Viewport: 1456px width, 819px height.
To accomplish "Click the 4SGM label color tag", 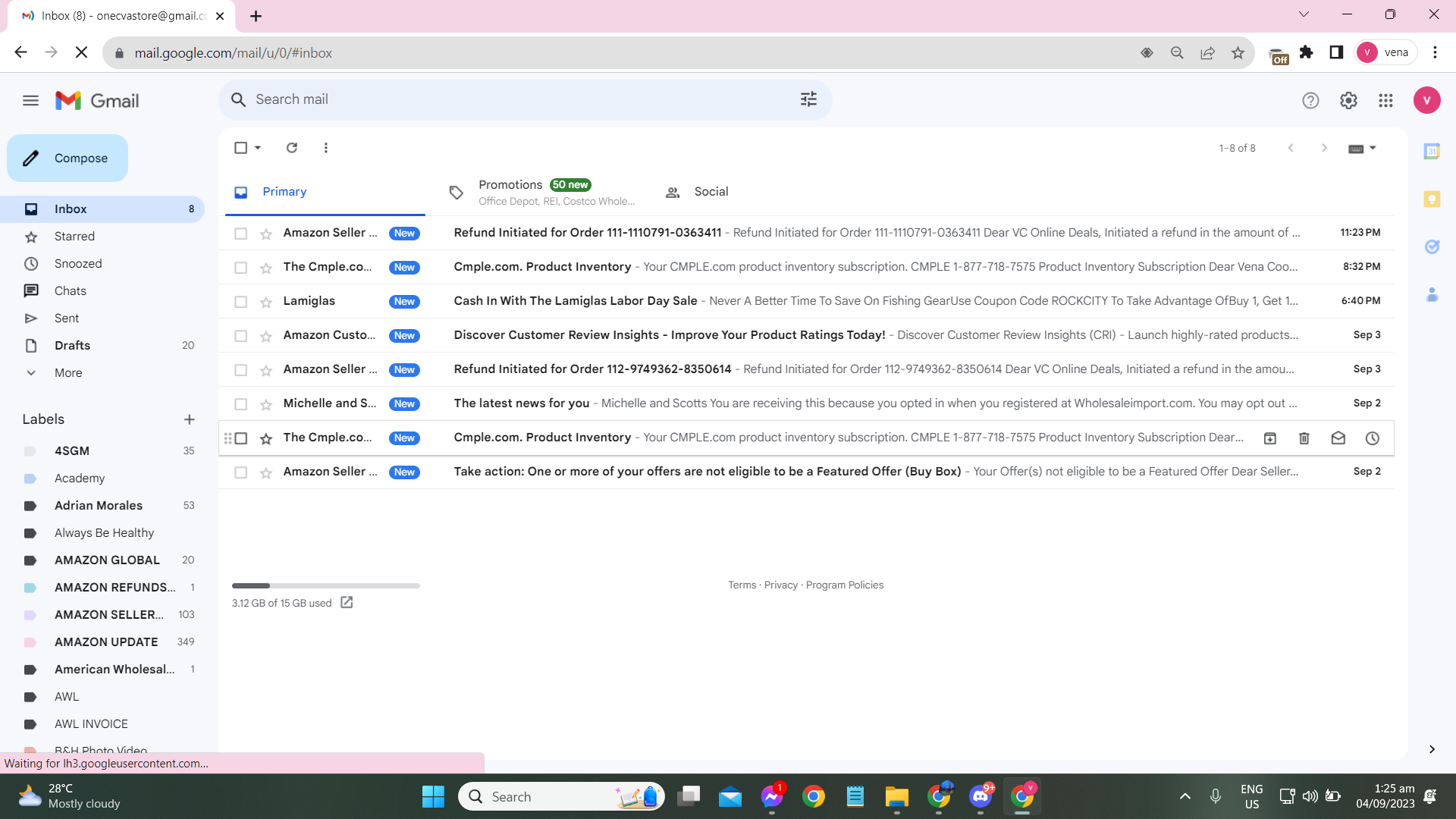I will point(30,451).
